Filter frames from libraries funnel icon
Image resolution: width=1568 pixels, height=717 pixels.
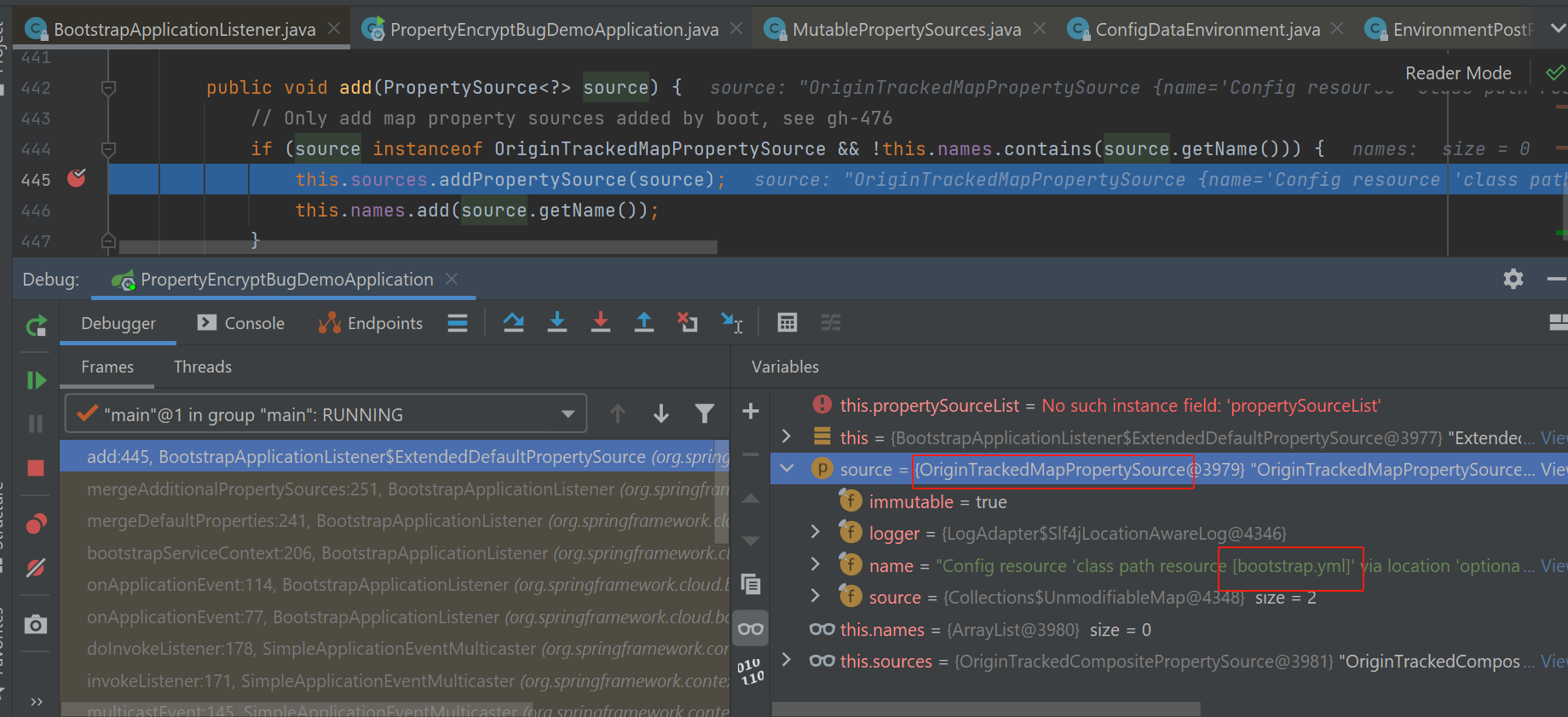(x=705, y=414)
